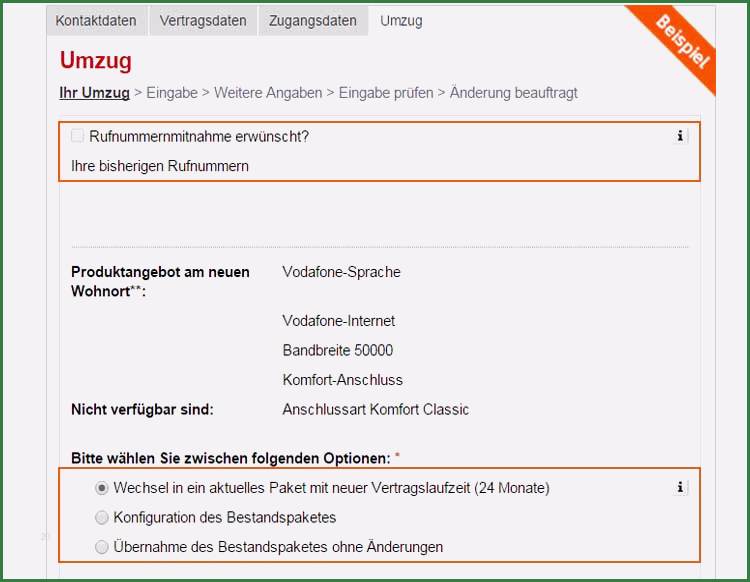Choose Konfiguration des Bestandspaketes radio button

(101, 517)
